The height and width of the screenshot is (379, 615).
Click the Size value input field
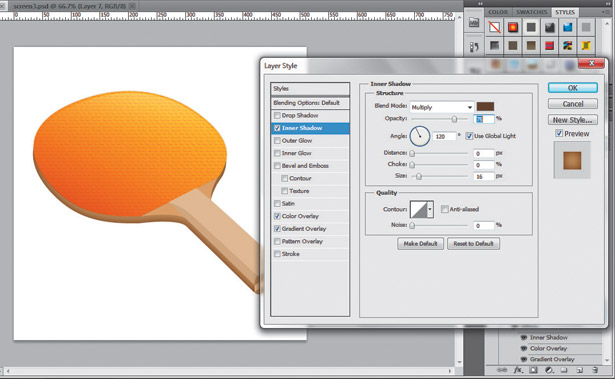tap(484, 177)
